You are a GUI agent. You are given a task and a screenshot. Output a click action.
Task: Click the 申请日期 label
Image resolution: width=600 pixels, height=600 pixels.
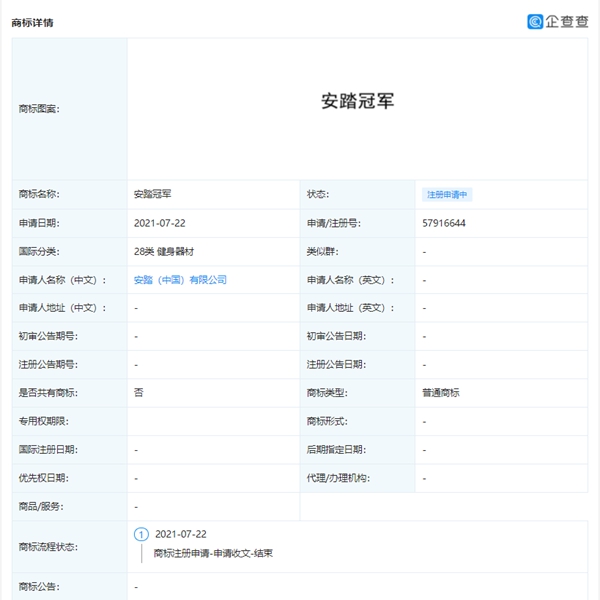click(x=39, y=223)
